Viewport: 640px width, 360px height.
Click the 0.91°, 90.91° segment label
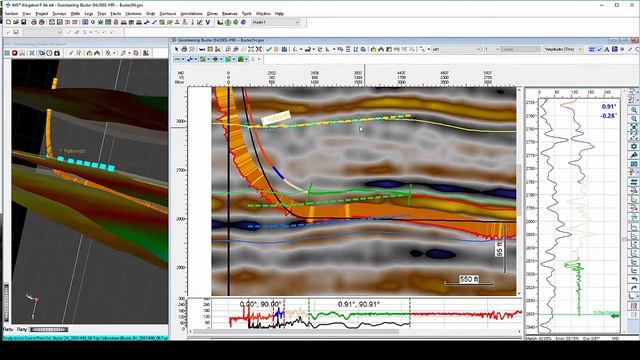tap(359, 304)
